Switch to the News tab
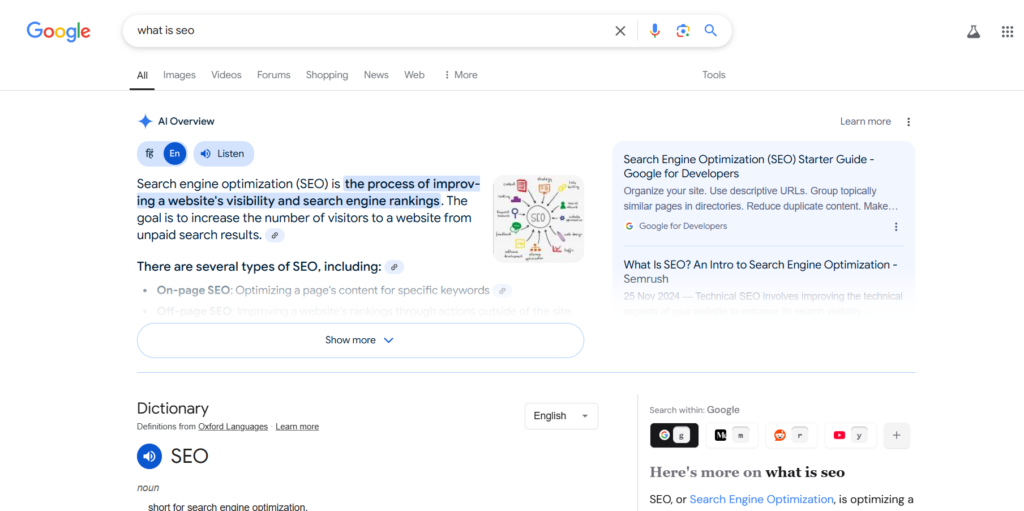The image size is (1024, 511). pyautogui.click(x=376, y=75)
